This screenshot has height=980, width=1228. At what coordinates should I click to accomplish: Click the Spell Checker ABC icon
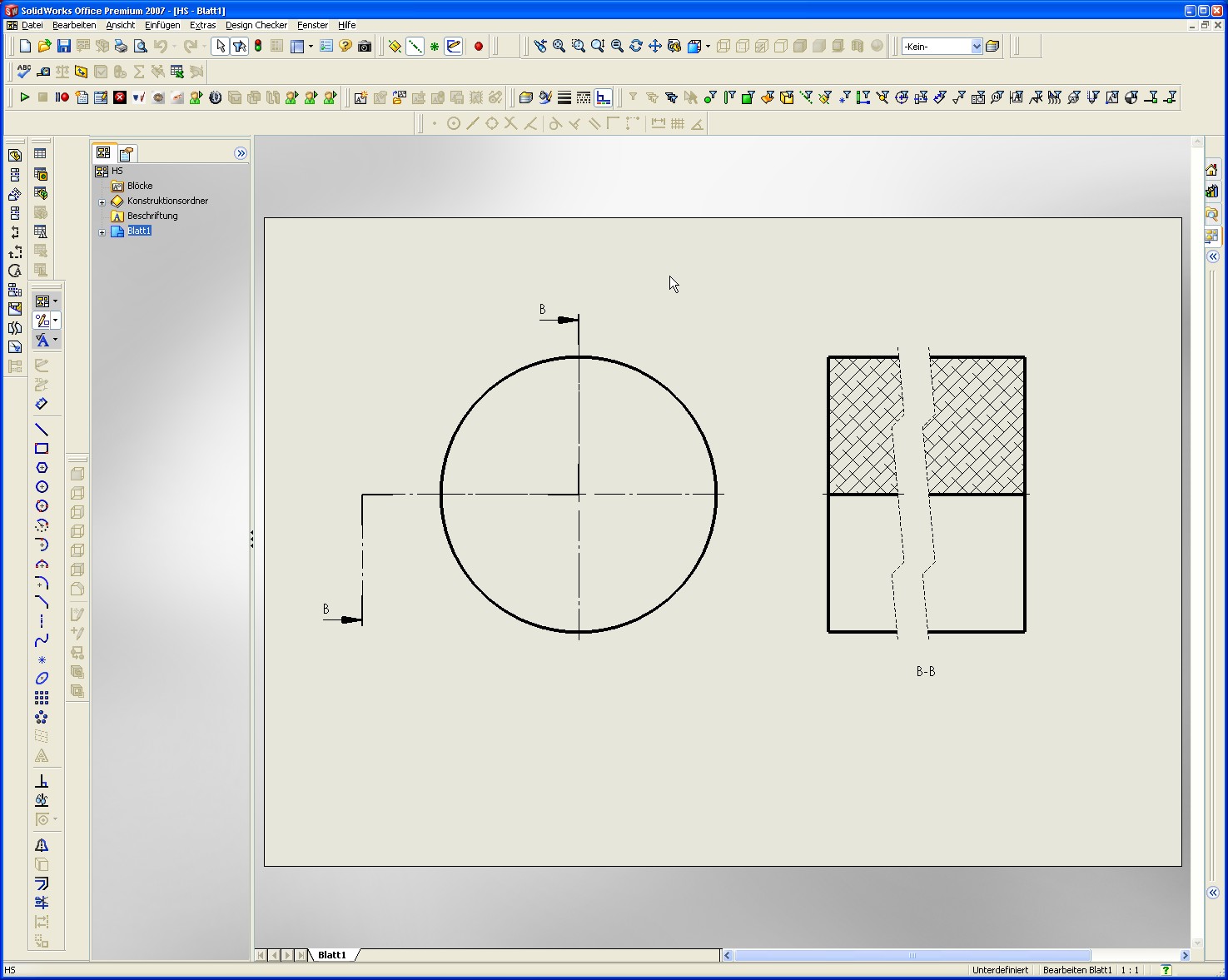(22, 72)
